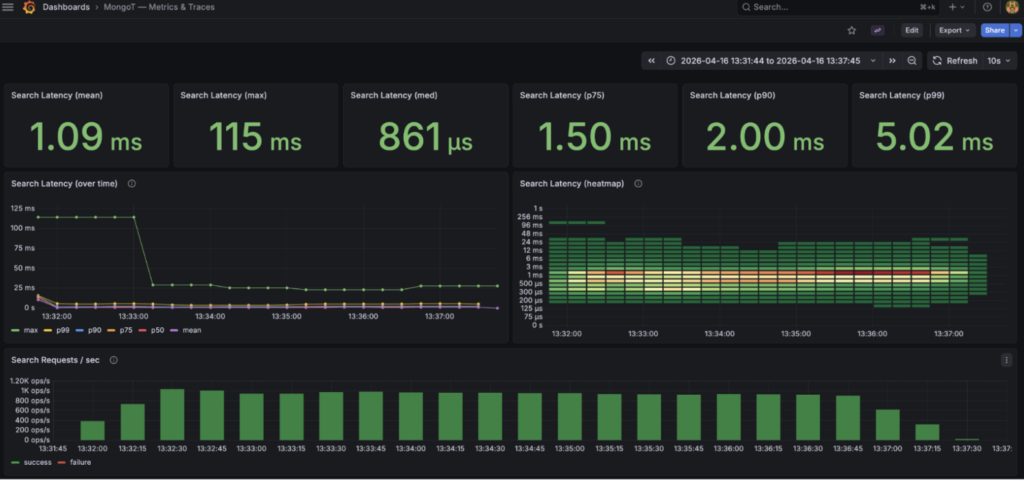Click the MongoT — Metrics & Traces breadcrumb
Viewport: 1024px width, 481px height.
point(159,7)
